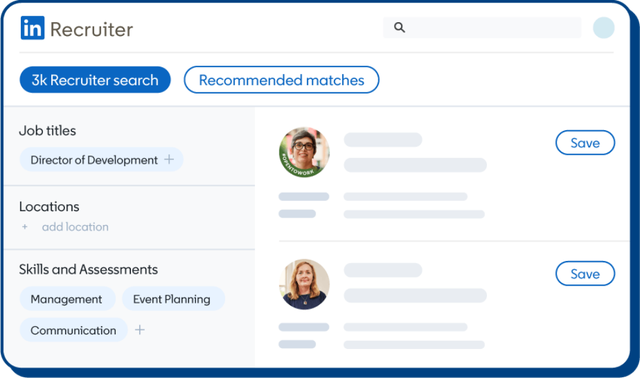Click the Event Planning skill chip

pos(173,299)
